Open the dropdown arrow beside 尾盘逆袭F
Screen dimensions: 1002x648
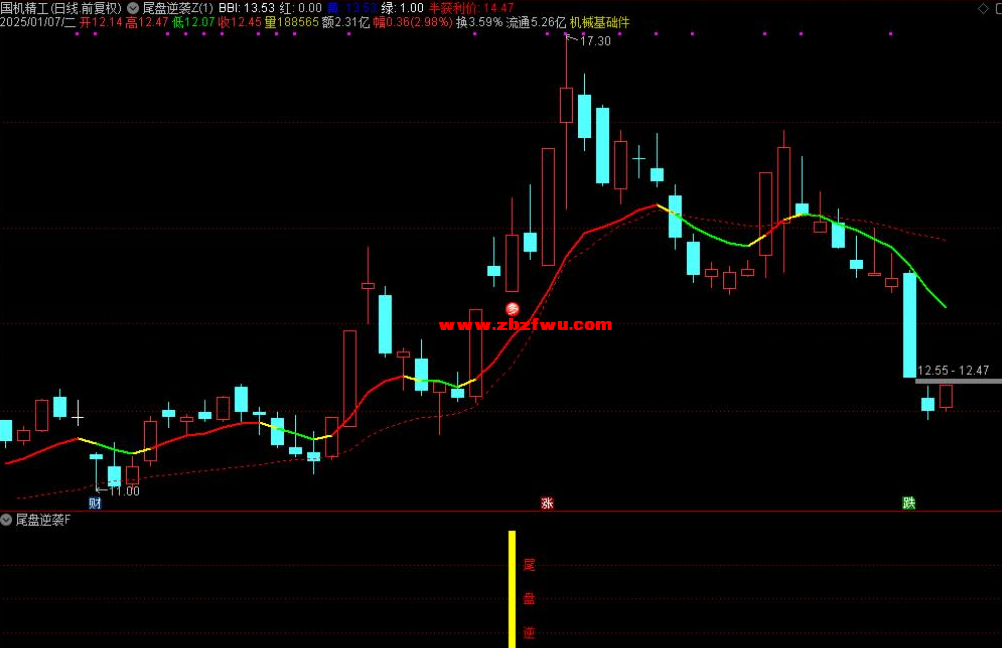6,520
